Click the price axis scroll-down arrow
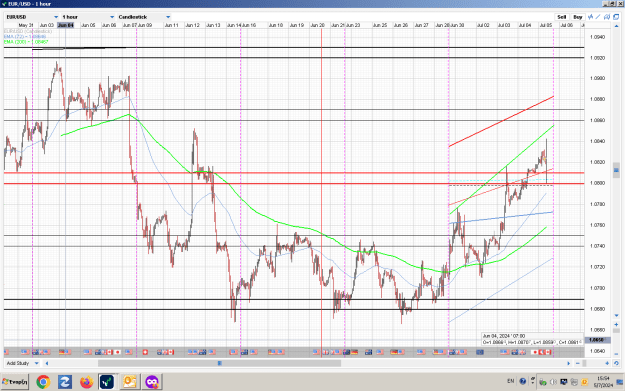The height and width of the screenshot is (391, 625). (x=616, y=316)
